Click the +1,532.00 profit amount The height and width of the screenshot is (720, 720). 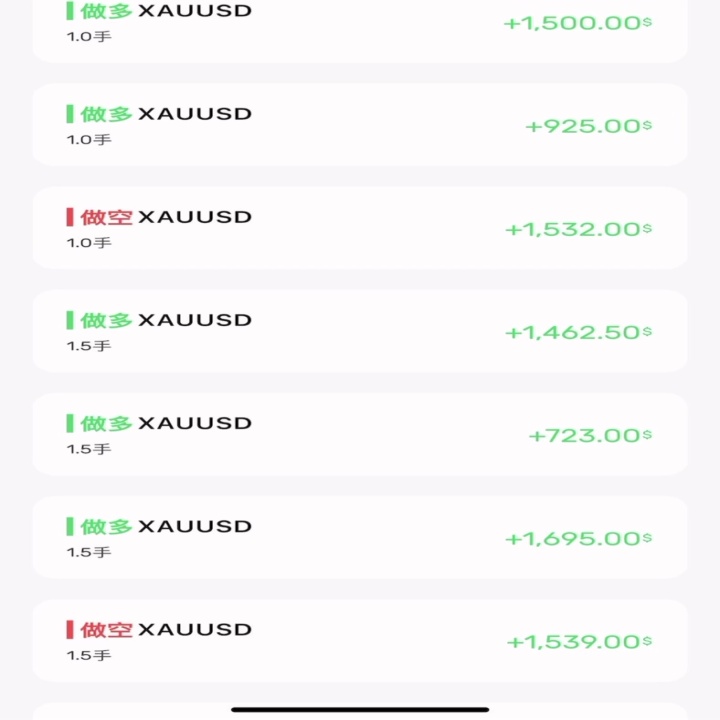pyautogui.click(x=579, y=229)
